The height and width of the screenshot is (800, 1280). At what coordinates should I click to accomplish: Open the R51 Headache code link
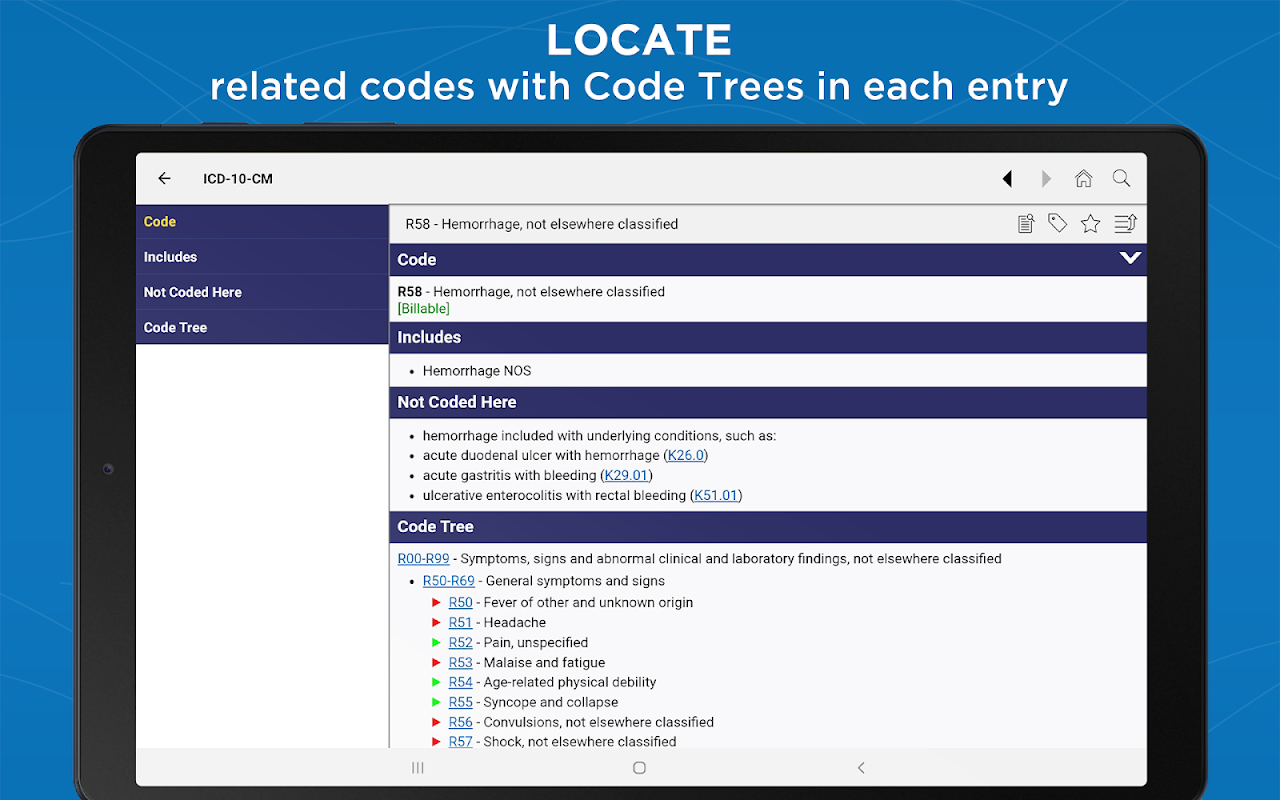[461, 623]
